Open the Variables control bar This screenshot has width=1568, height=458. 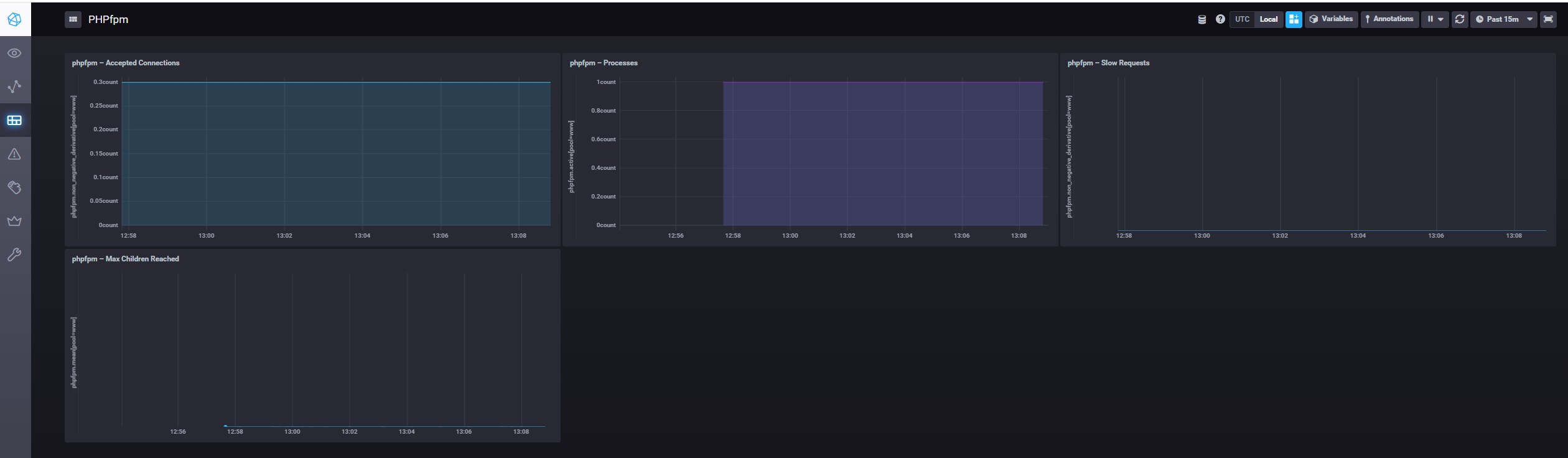(x=1331, y=19)
